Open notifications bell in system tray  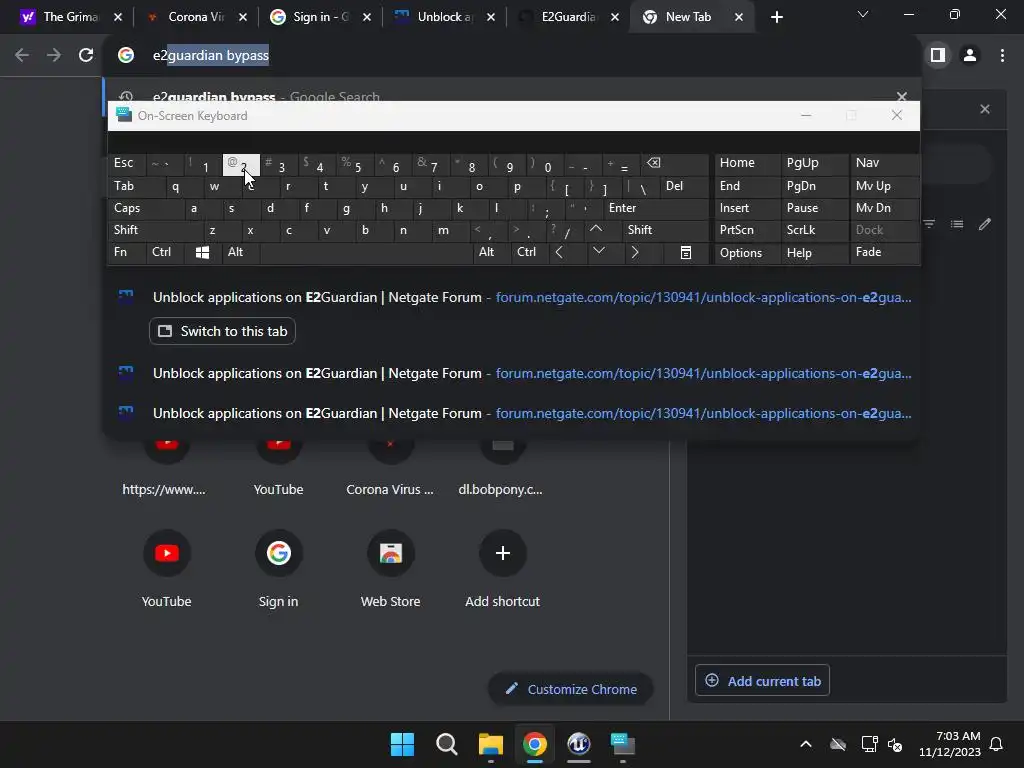coord(996,744)
